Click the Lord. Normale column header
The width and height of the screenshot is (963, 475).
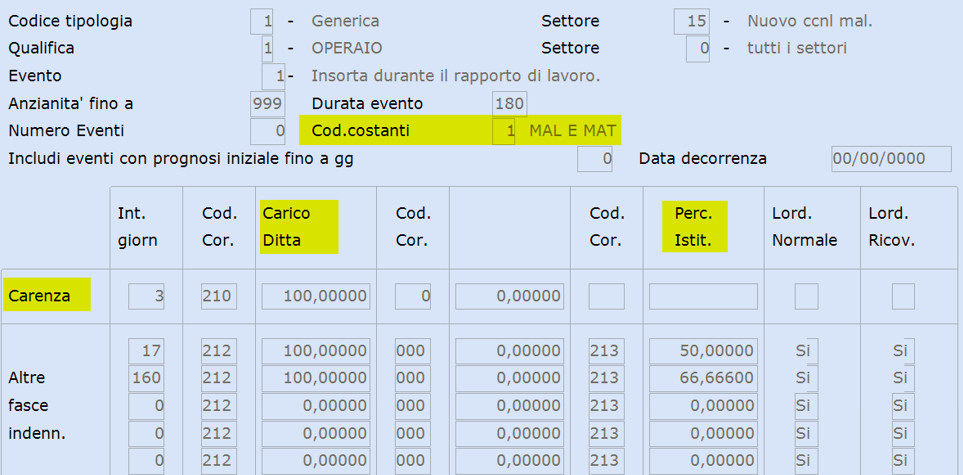click(x=805, y=227)
